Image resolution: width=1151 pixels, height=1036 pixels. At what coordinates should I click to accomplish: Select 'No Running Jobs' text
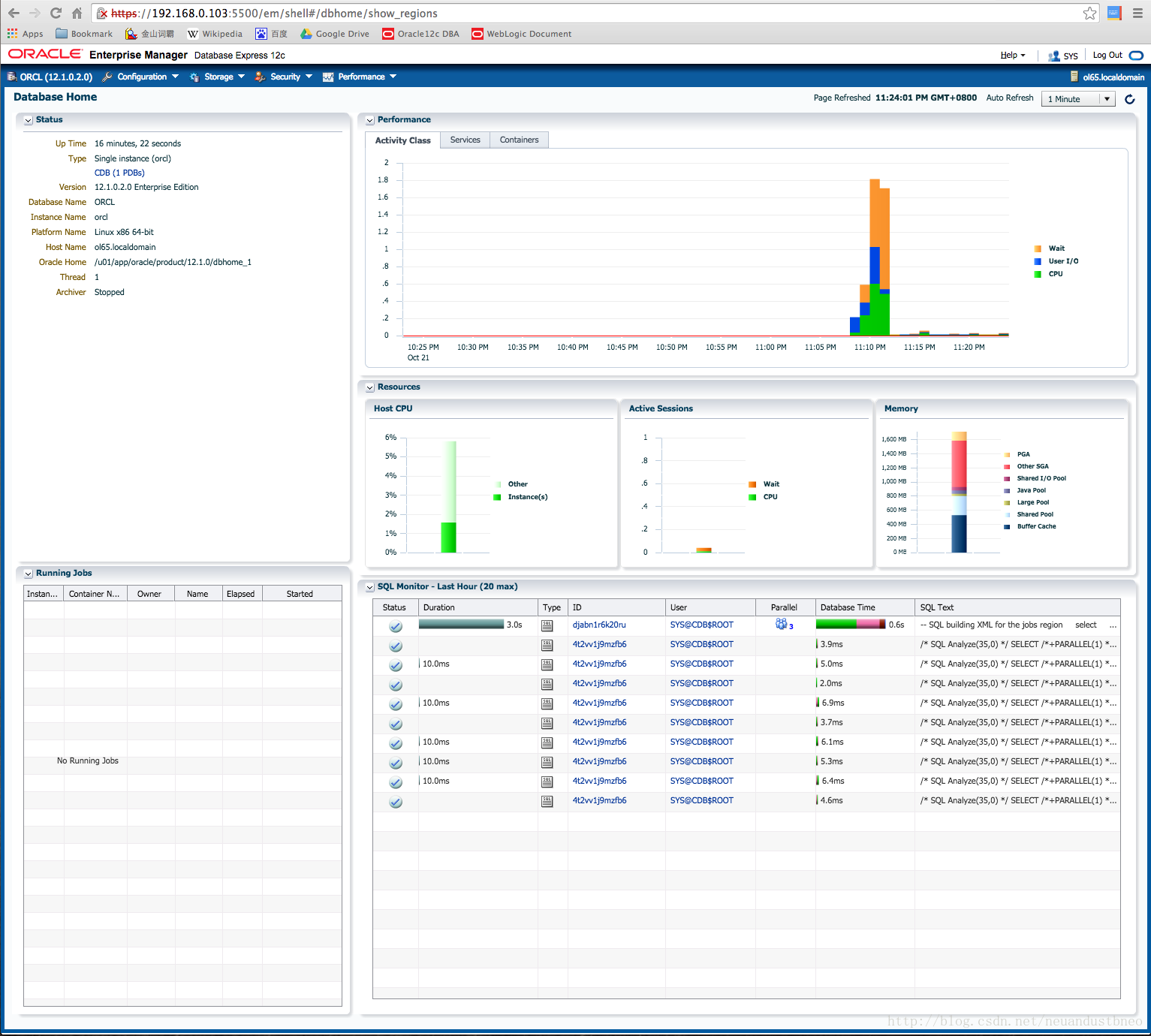88,760
